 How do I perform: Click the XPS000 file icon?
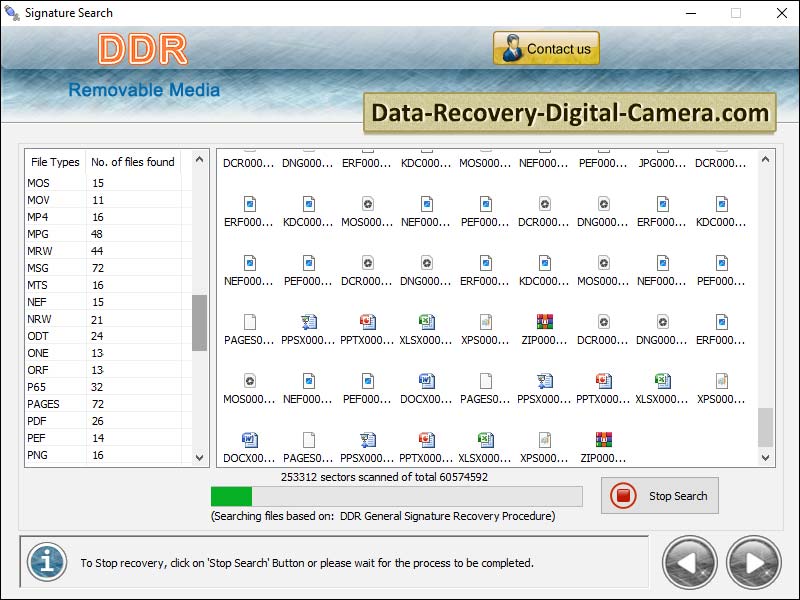(x=486, y=322)
